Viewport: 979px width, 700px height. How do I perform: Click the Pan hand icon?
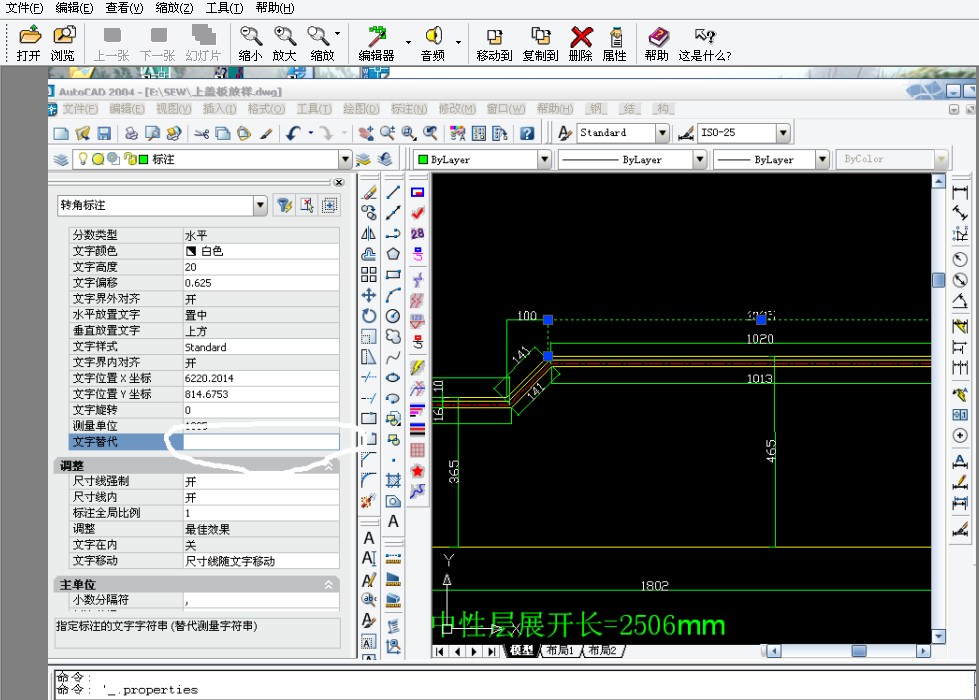[x=367, y=133]
